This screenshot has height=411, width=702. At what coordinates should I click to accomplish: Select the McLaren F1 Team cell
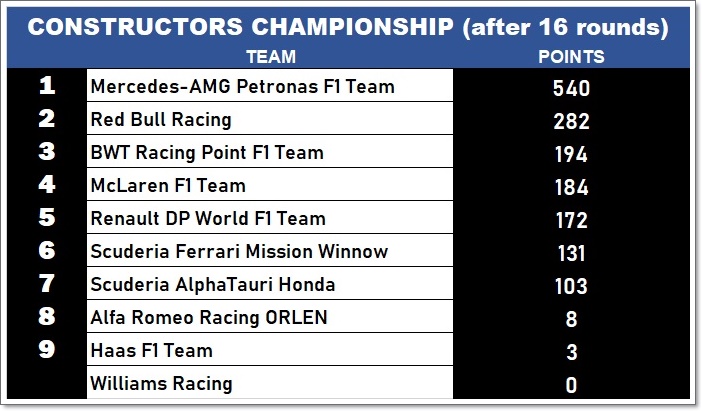270,184
